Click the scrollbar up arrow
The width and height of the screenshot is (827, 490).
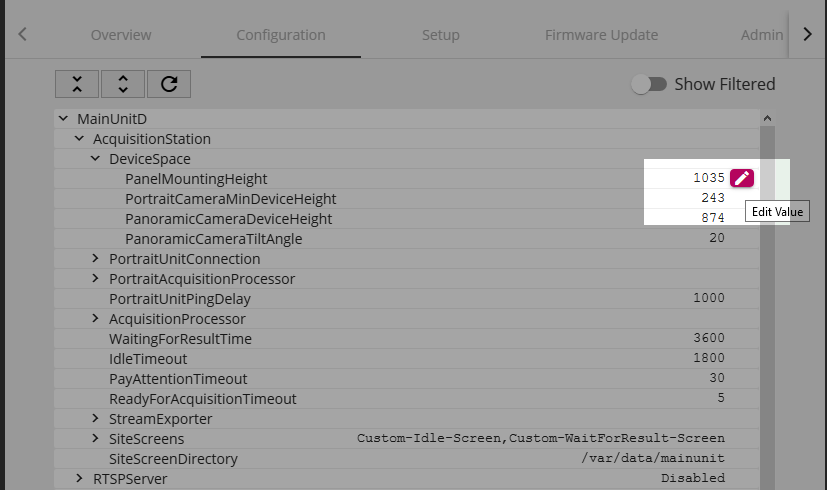coord(767,118)
